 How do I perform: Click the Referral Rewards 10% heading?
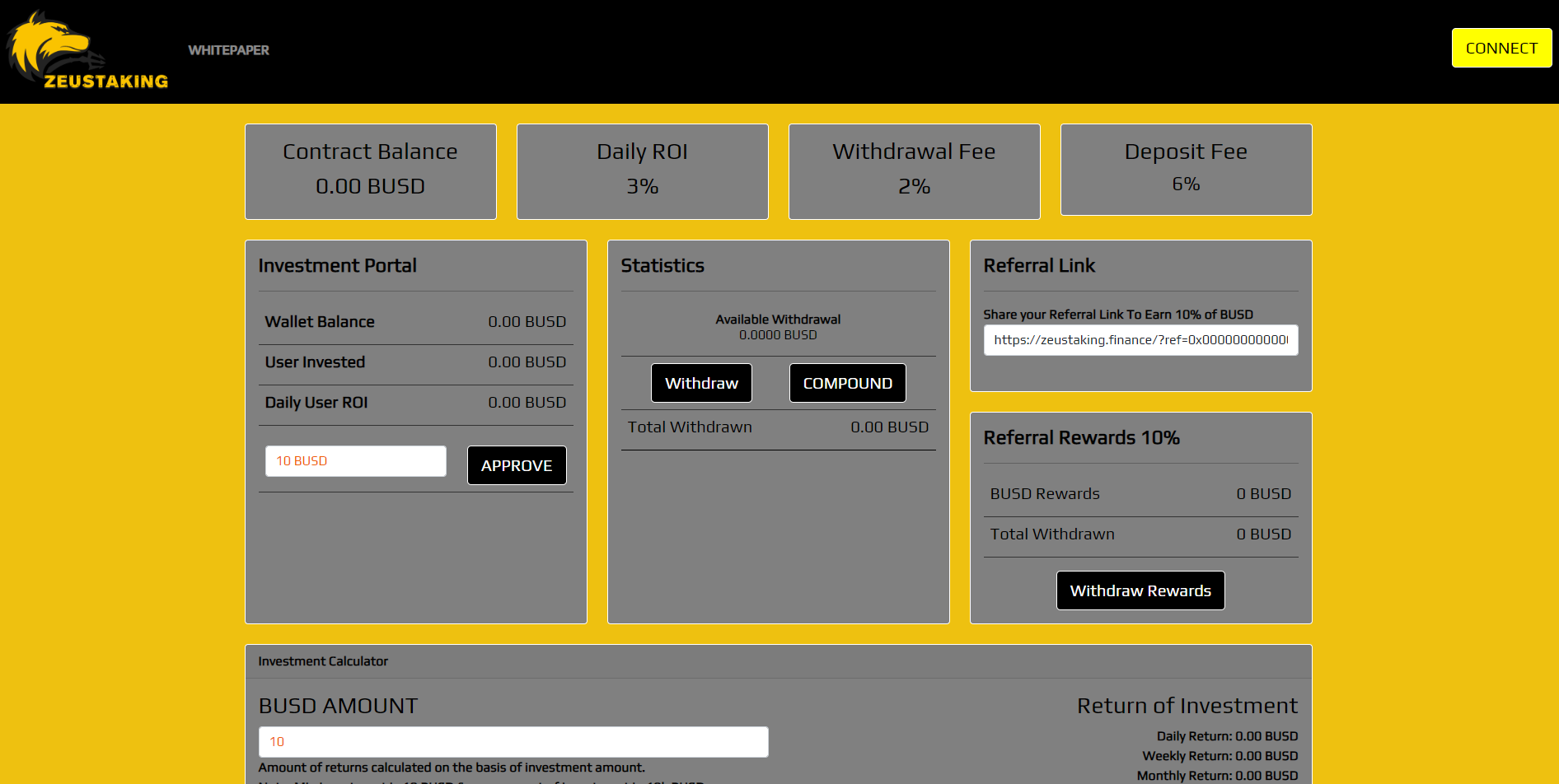[x=1081, y=438]
